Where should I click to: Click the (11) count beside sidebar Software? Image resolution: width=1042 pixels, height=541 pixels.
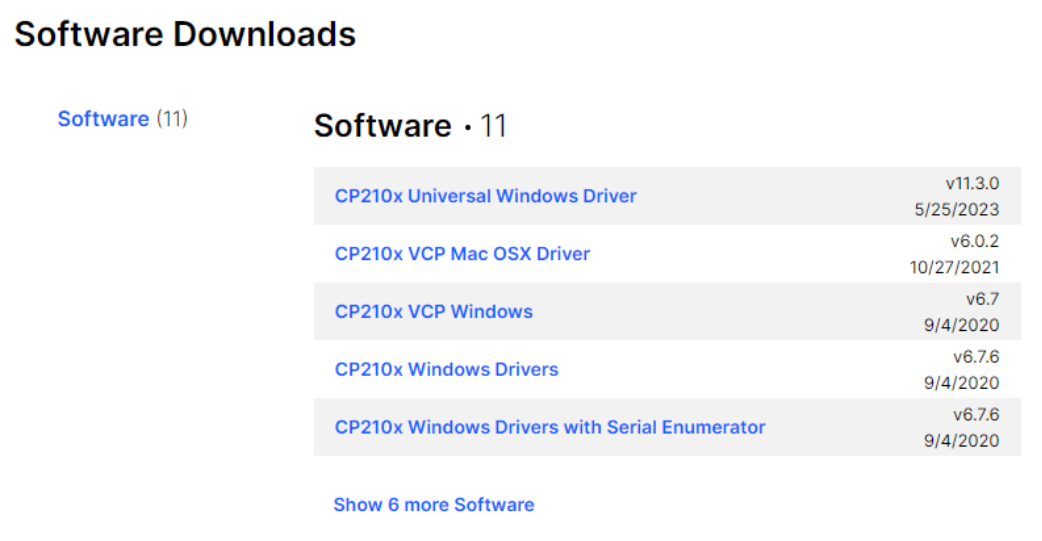[172, 119]
